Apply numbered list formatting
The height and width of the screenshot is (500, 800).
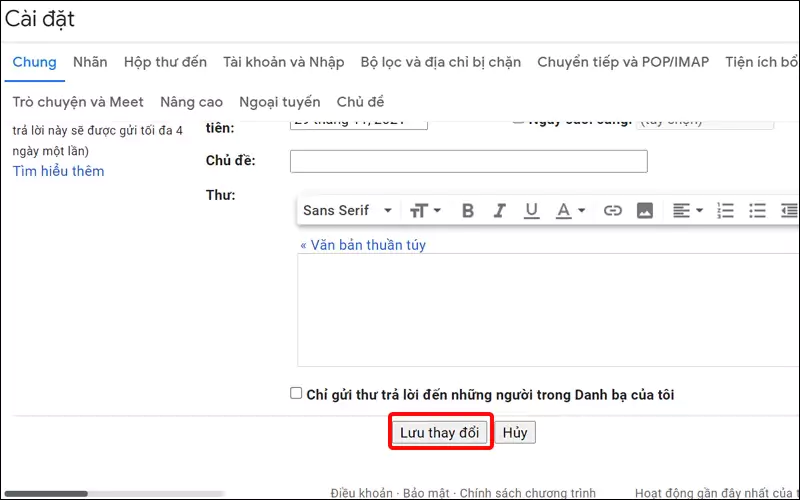click(725, 210)
